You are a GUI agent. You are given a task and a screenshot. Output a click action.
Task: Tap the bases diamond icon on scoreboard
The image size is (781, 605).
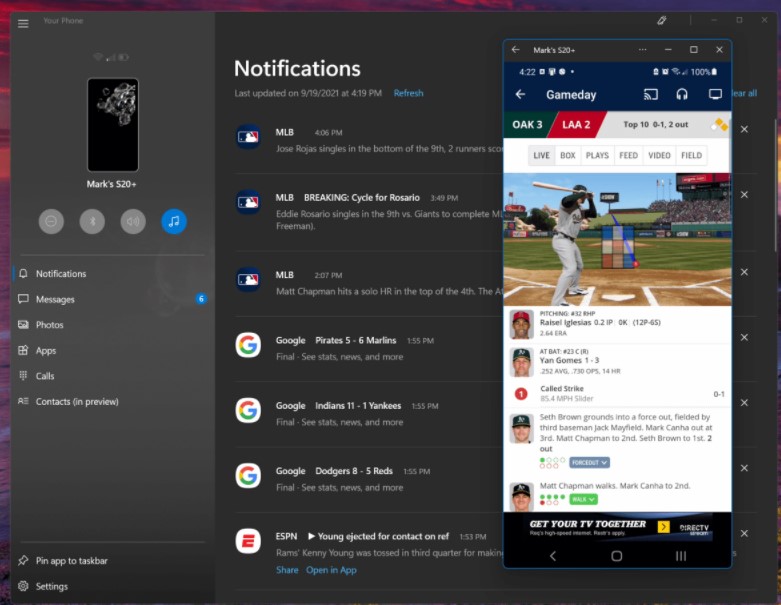coord(720,124)
